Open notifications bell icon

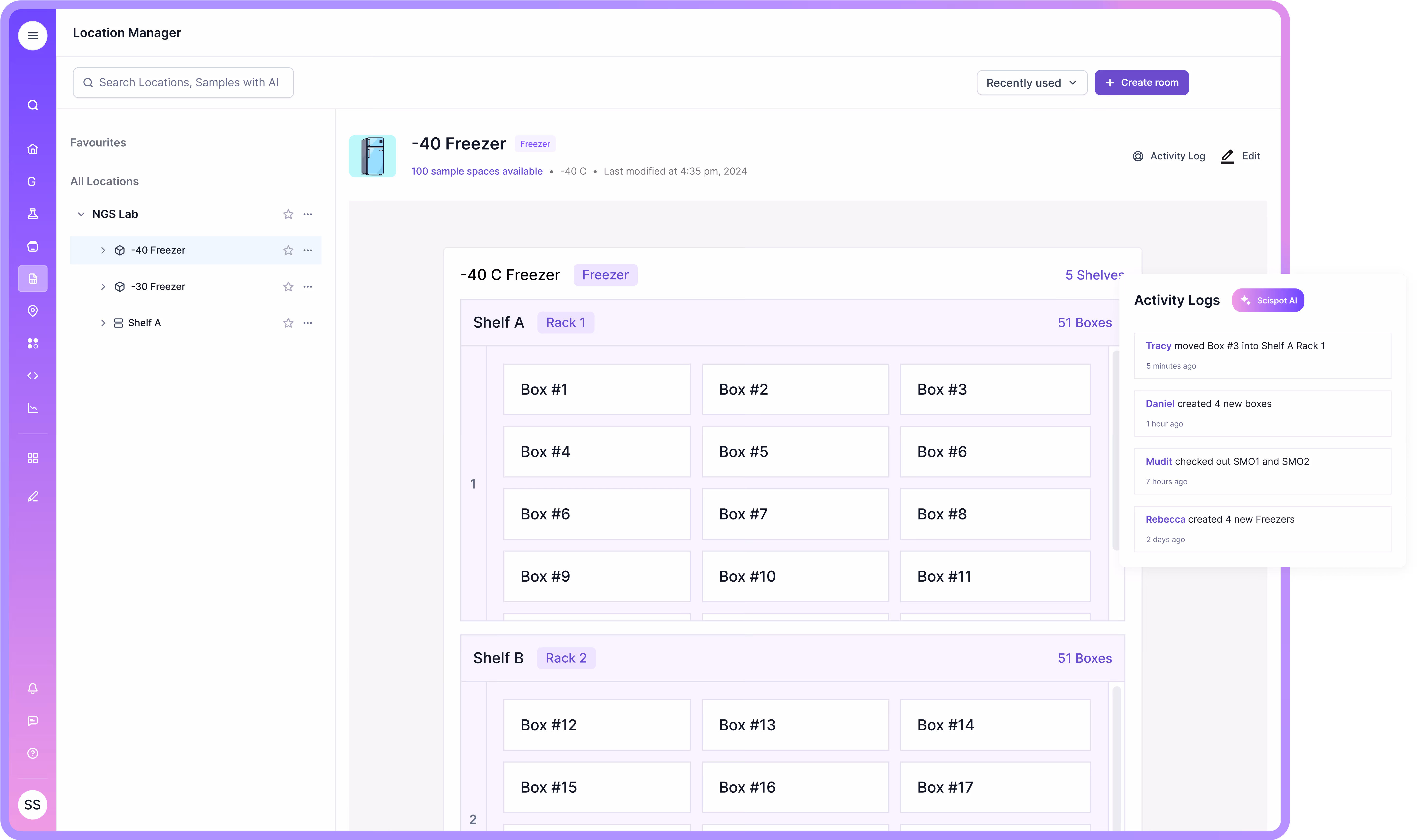click(32, 688)
